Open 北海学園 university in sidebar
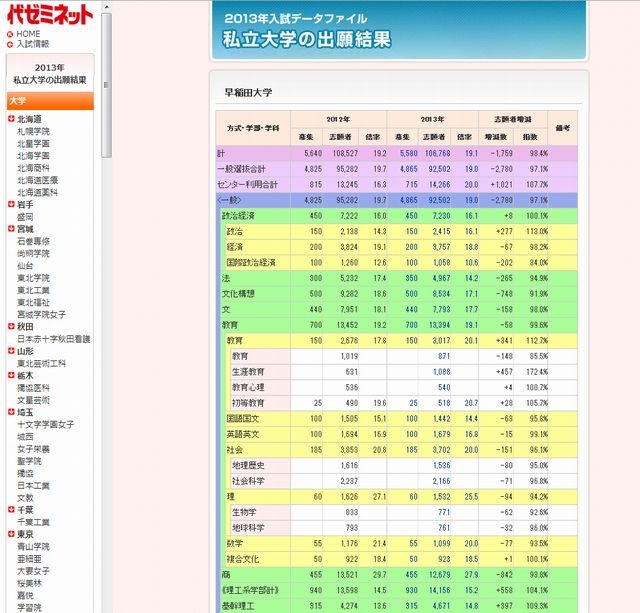Screen dimensions: 640x613 click(x=33, y=156)
